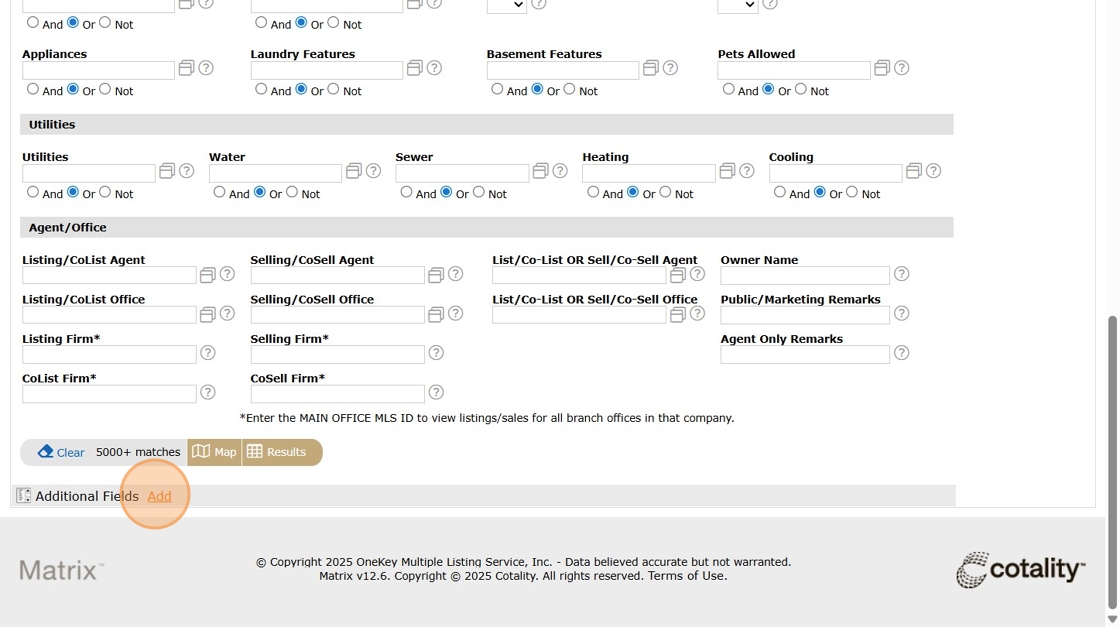Choose the And option under Cooling

(x=780, y=192)
